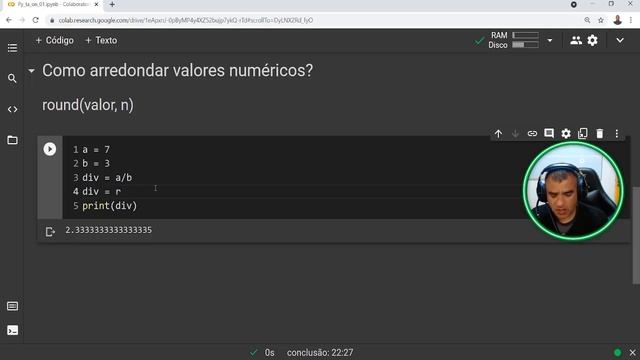The height and width of the screenshot is (360, 640).
Task: Place cursor in line 'div = r'
Action: tap(101, 191)
